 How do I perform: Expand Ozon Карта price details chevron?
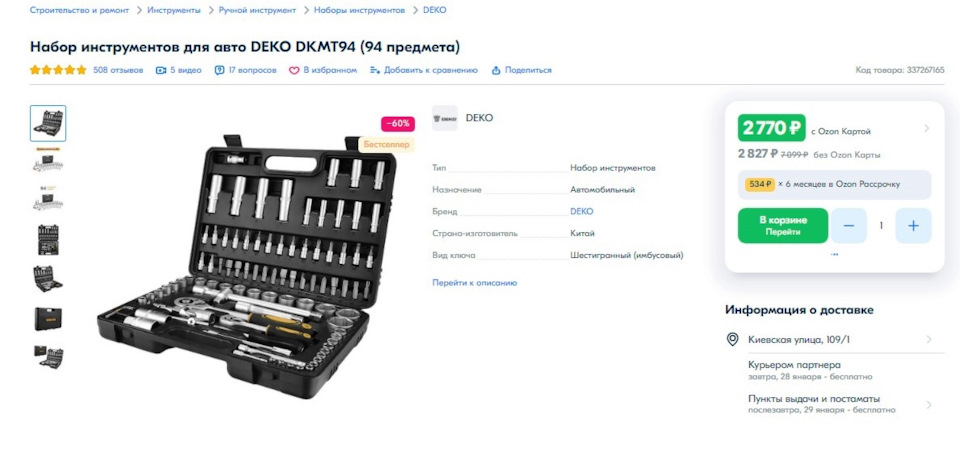926,129
